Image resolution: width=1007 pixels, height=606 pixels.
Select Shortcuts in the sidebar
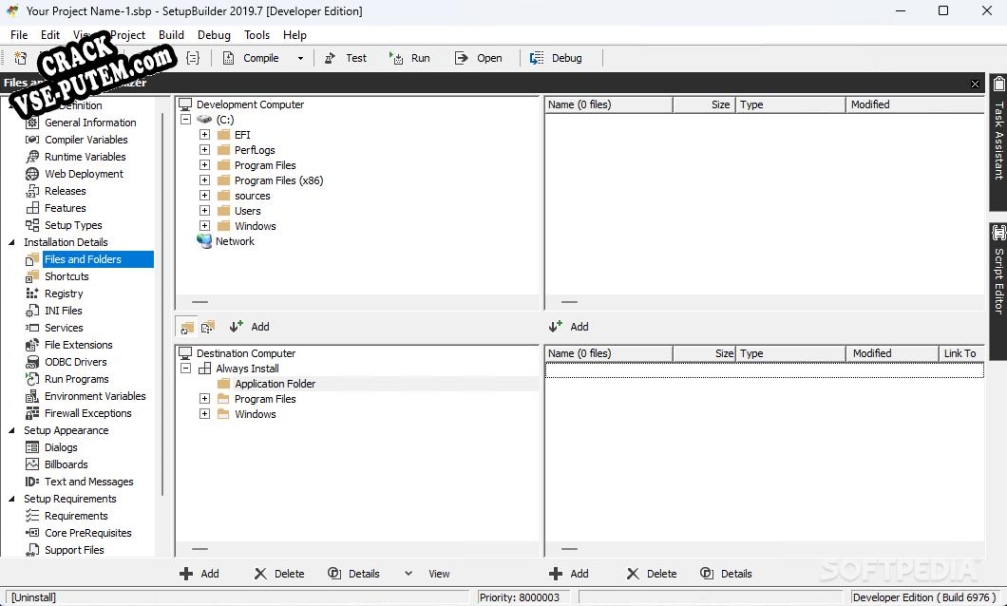pyautogui.click(x=66, y=277)
